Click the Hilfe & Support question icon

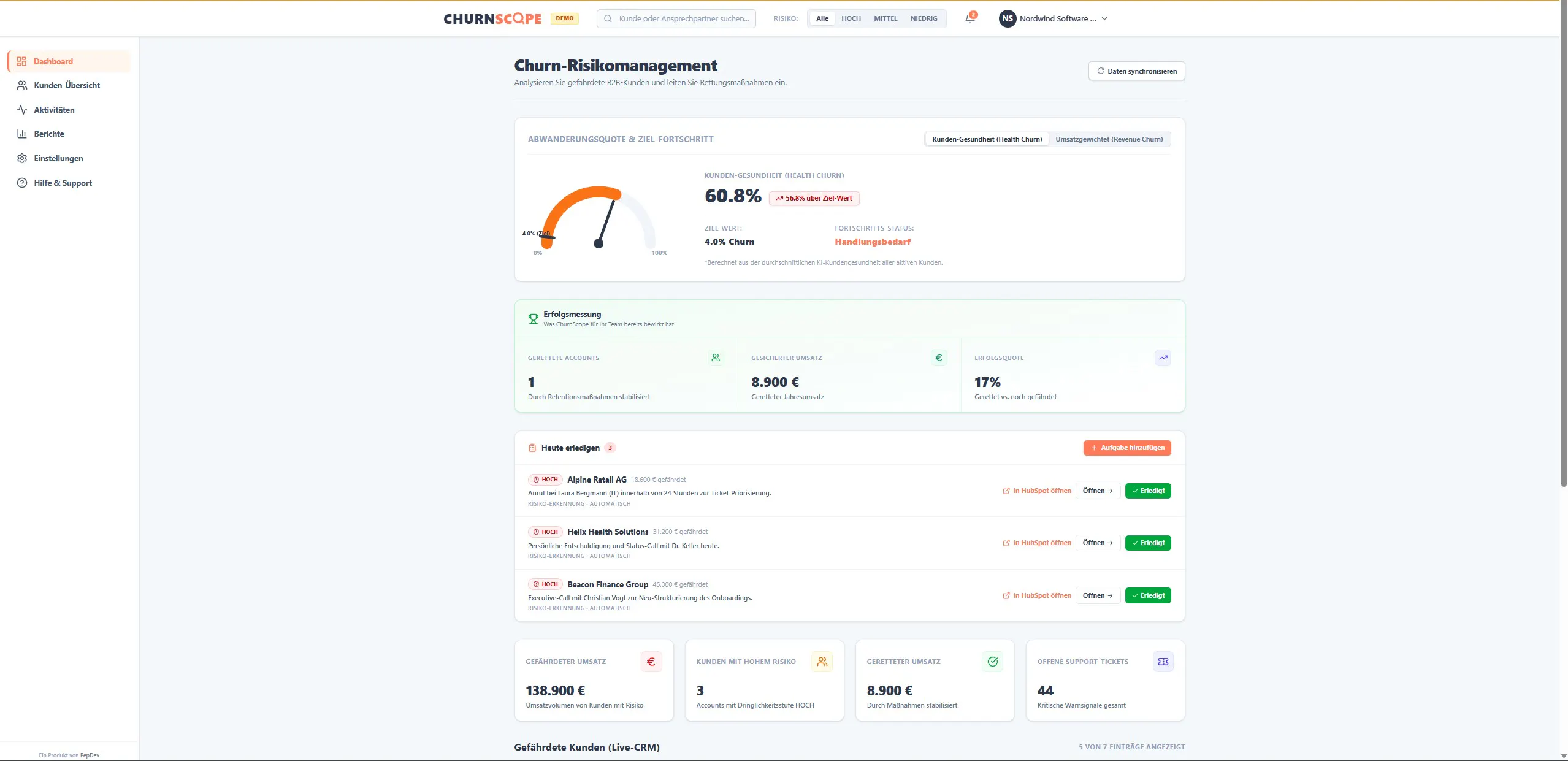22,183
